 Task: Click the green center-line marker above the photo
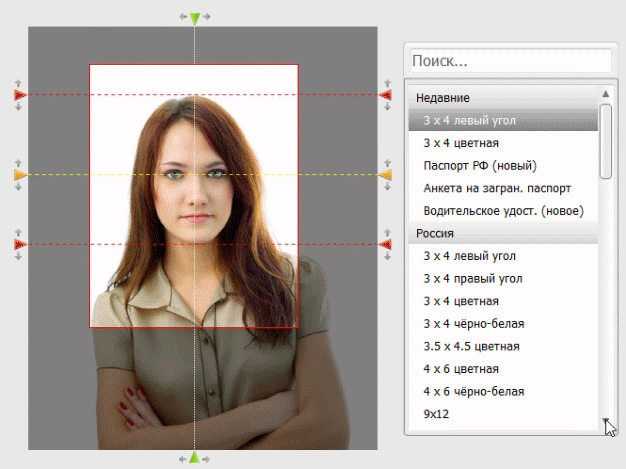tap(194, 18)
